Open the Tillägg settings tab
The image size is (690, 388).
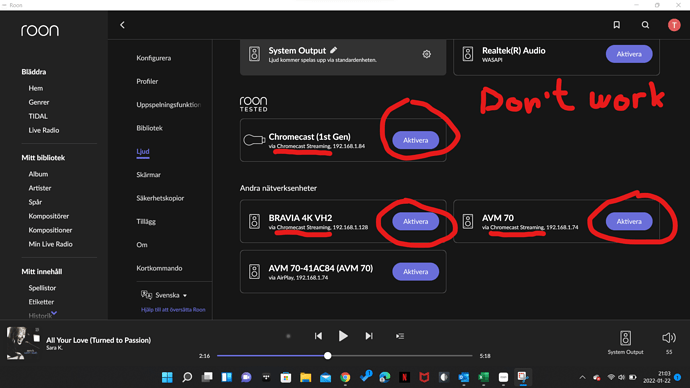(x=146, y=221)
